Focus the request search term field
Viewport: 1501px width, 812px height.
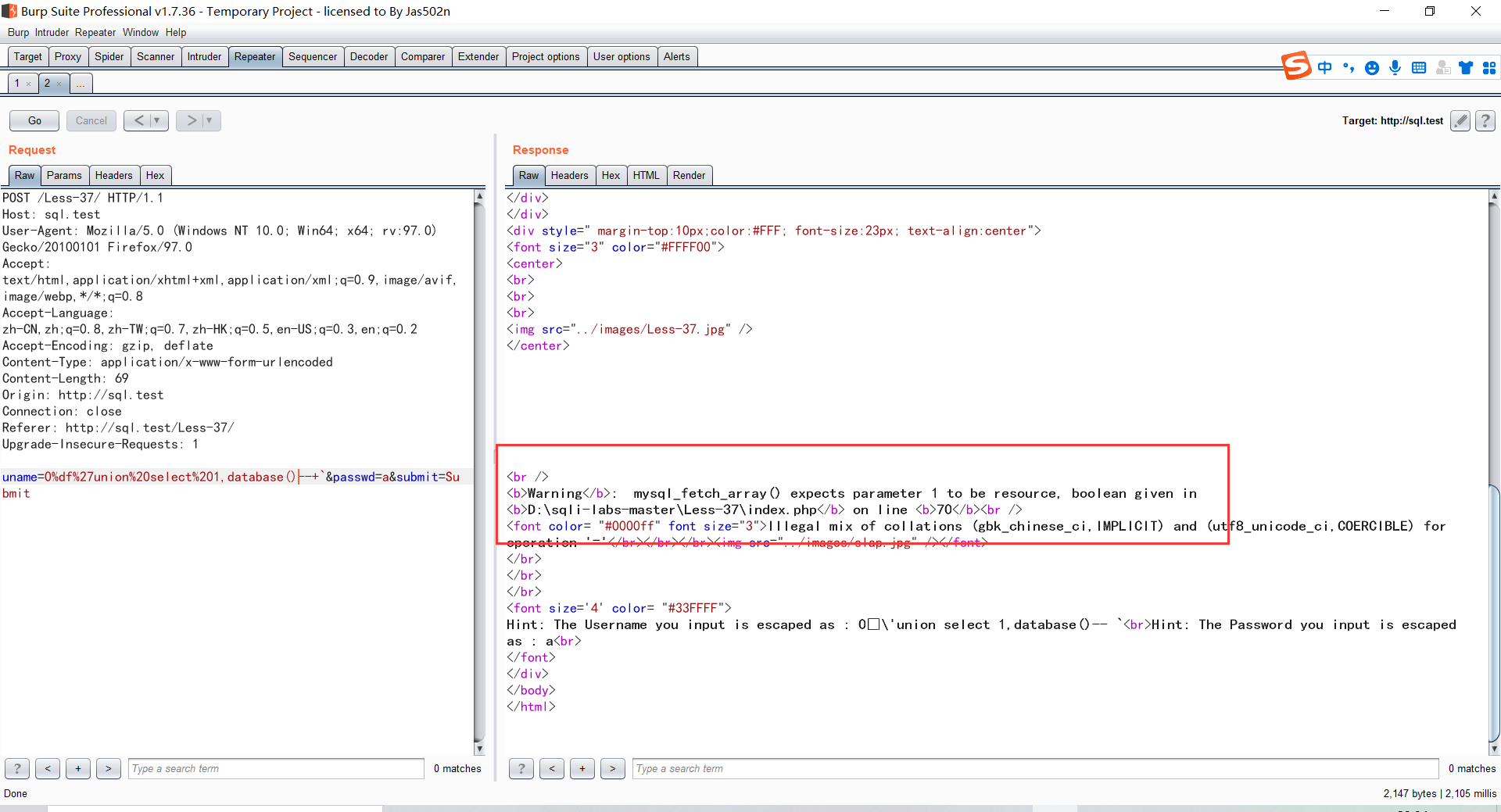(x=276, y=769)
